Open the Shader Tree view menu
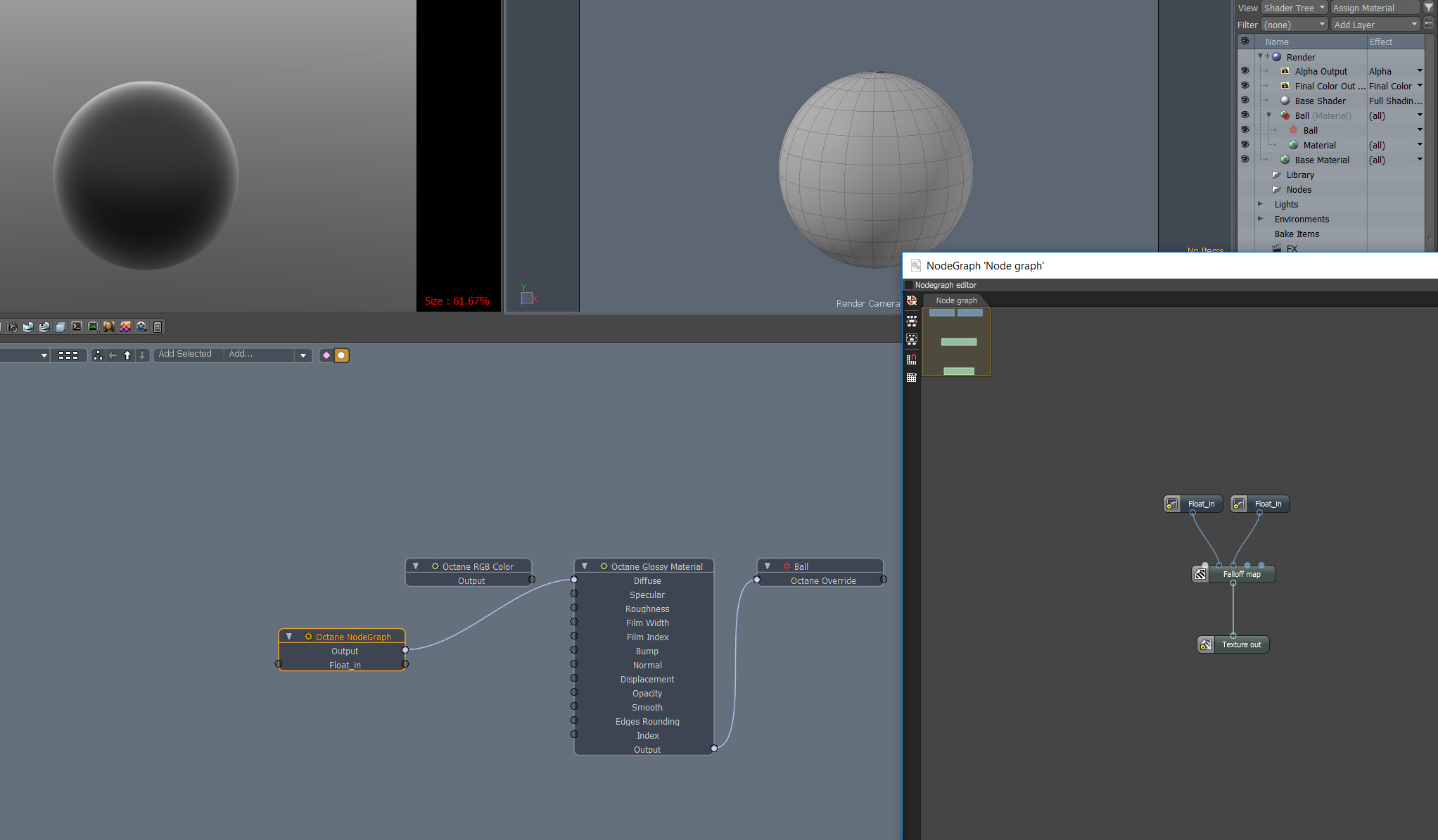This screenshot has width=1438, height=840. pyautogui.click(x=1294, y=8)
